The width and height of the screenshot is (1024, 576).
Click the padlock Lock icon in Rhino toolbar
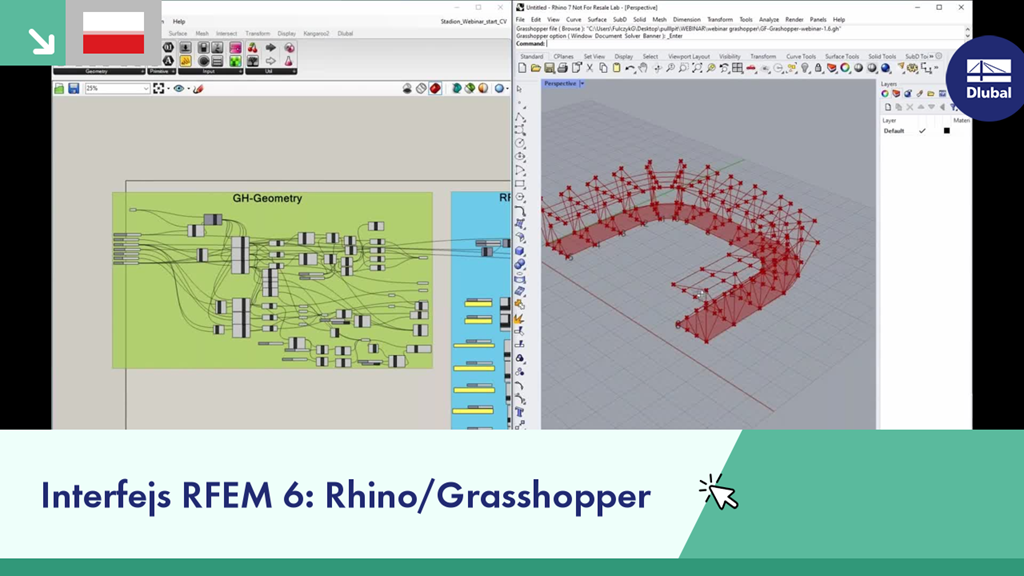point(818,68)
